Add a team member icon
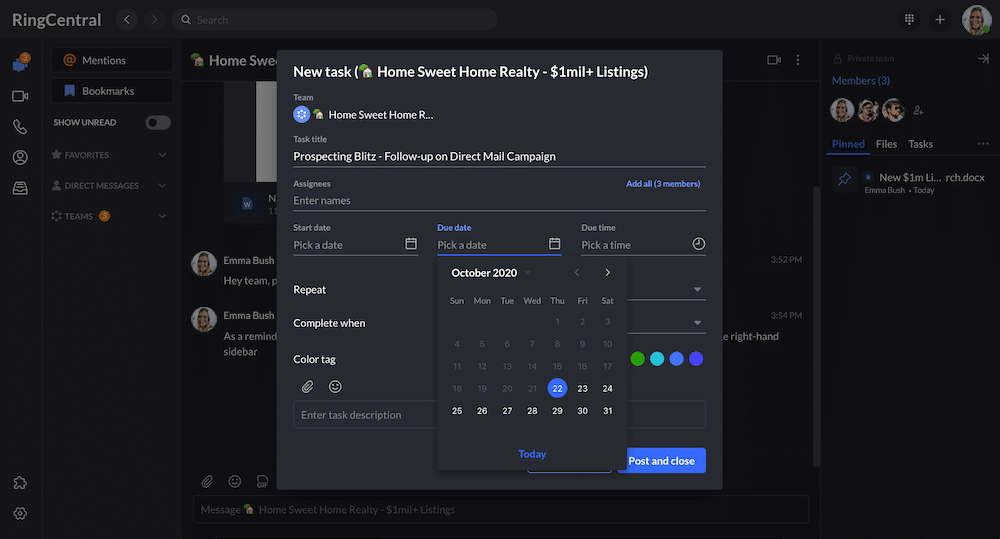Viewport: 1000px width, 539px height. coord(918,110)
